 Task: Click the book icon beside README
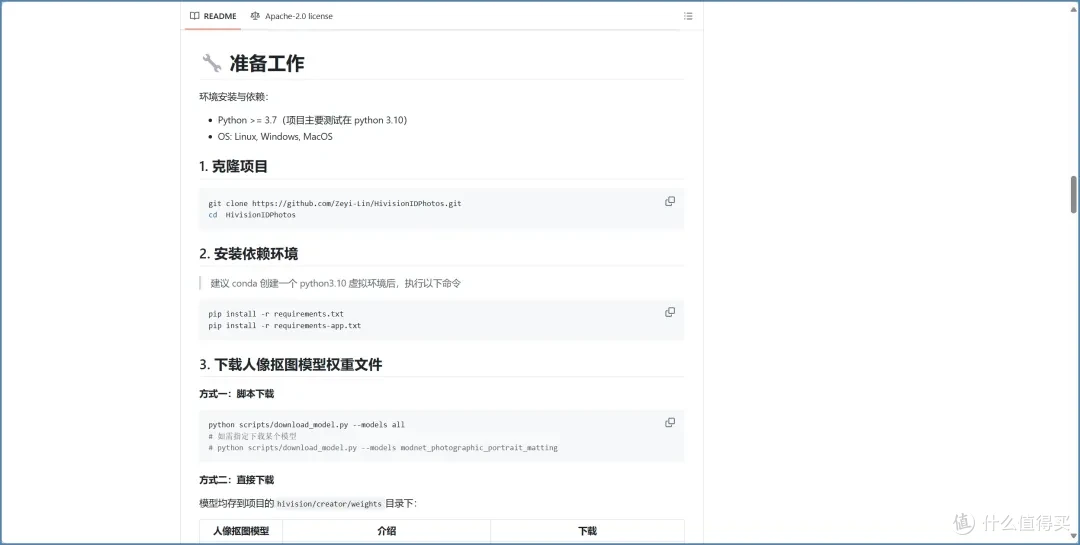[x=195, y=16]
